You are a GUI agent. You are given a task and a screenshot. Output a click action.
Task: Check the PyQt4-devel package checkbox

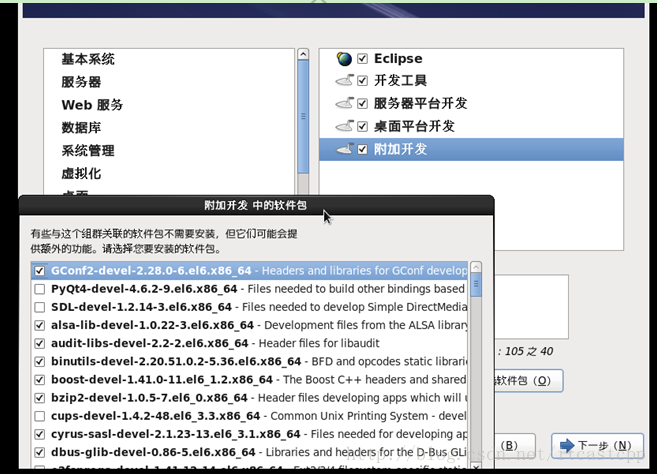[40, 289]
